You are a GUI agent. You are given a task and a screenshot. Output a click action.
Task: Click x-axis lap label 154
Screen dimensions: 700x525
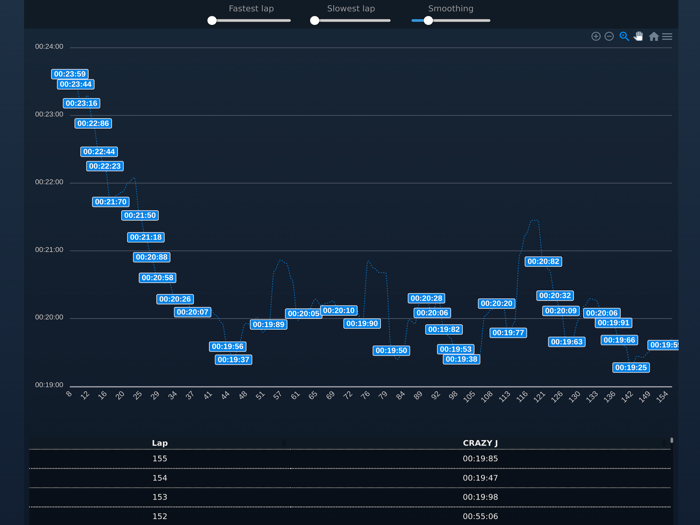[x=662, y=396]
